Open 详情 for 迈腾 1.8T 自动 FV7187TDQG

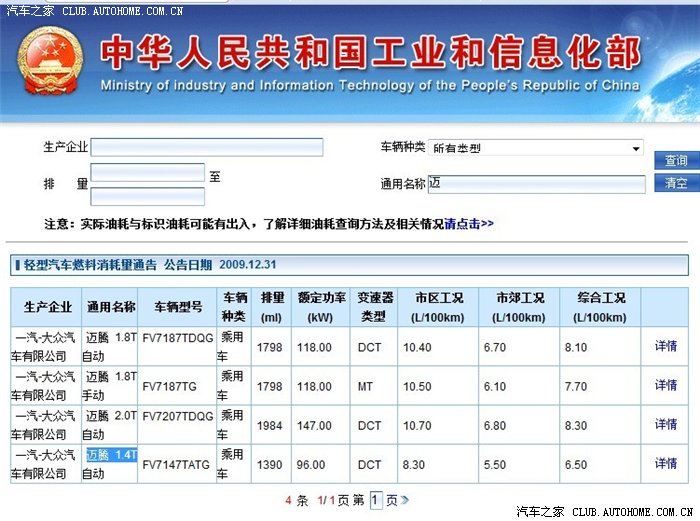[x=666, y=346]
